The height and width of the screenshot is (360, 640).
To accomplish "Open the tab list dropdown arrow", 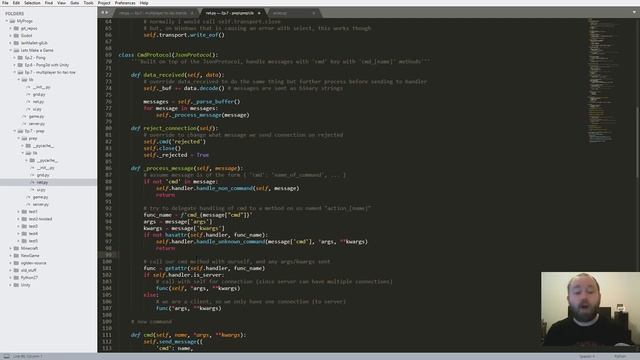I will coord(634,12).
